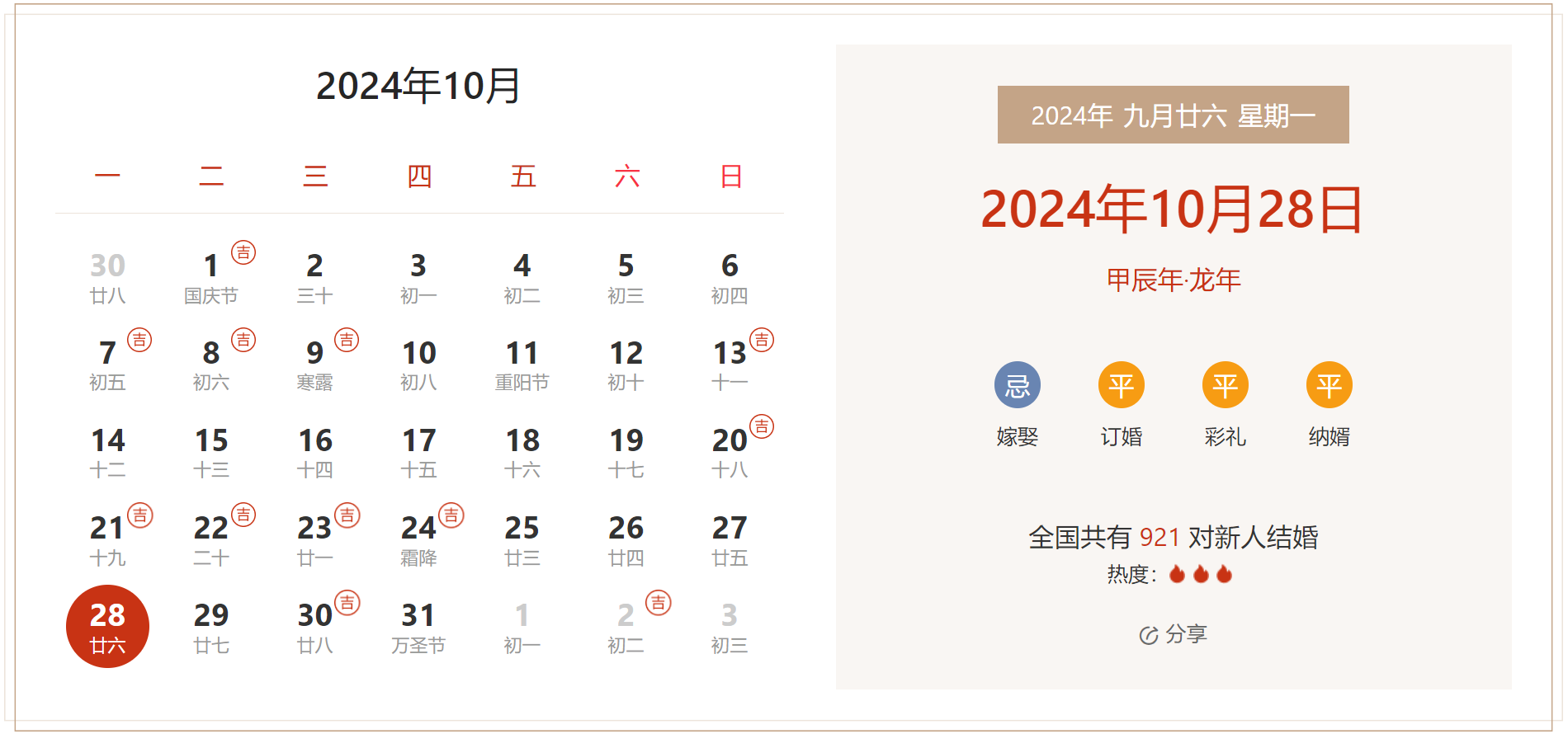Choose October 3 初一
Screen dimensions: 1568x734
point(418,278)
